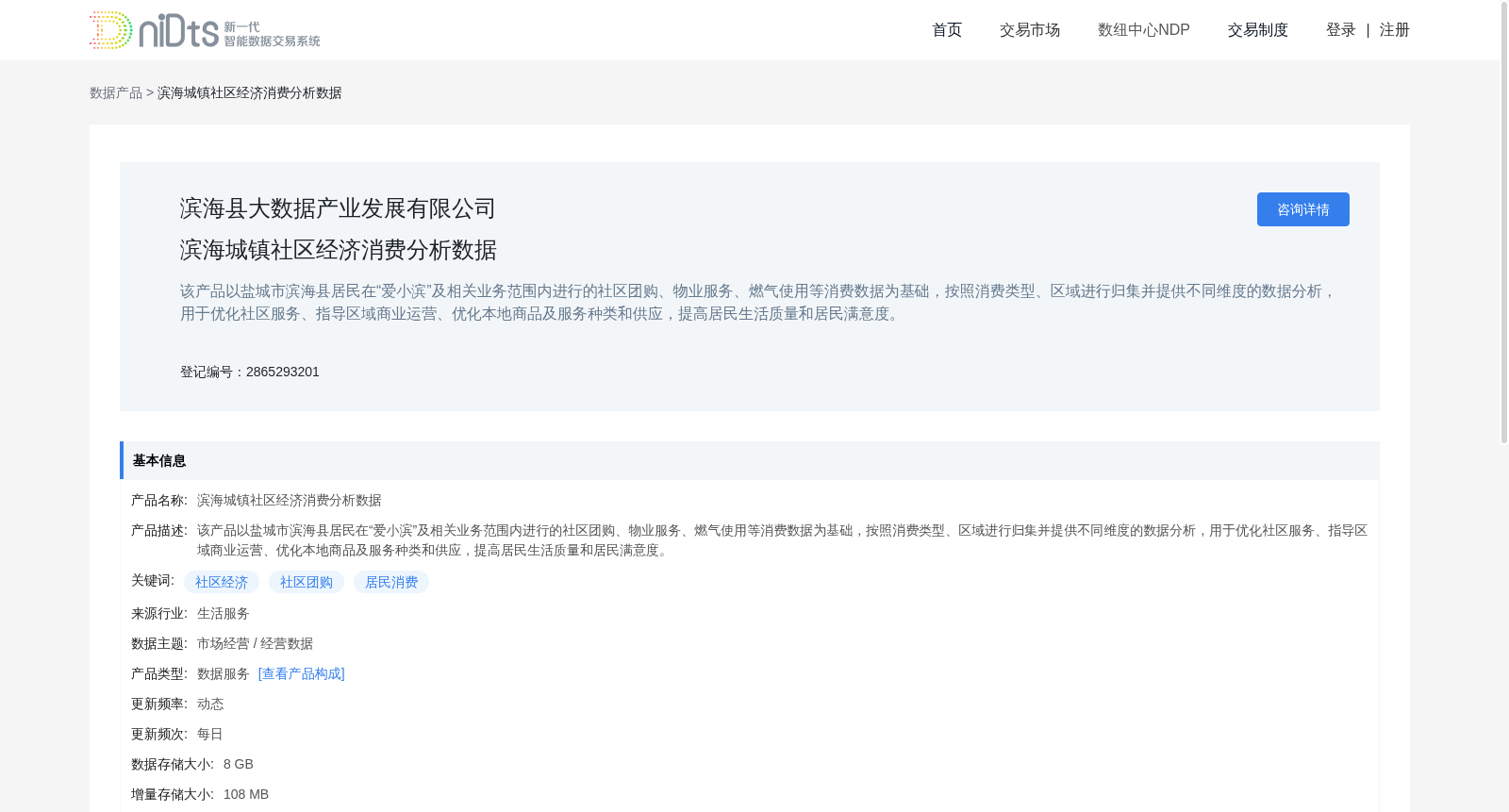Click the 数据服务 product type value
Viewport: 1509px width, 812px height.
click(223, 673)
